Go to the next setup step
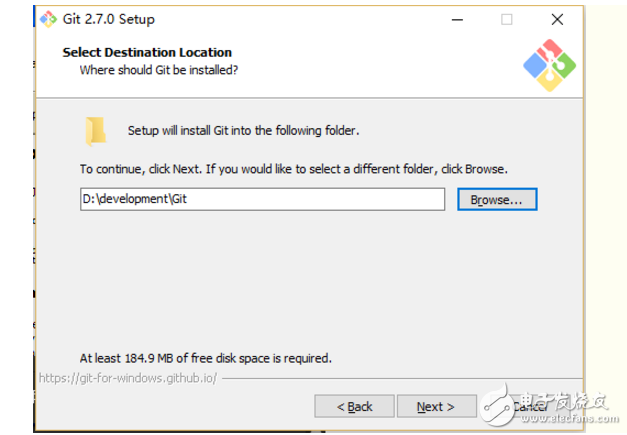Image resolution: width=627 pixels, height=435 pixels. (436, 406)
